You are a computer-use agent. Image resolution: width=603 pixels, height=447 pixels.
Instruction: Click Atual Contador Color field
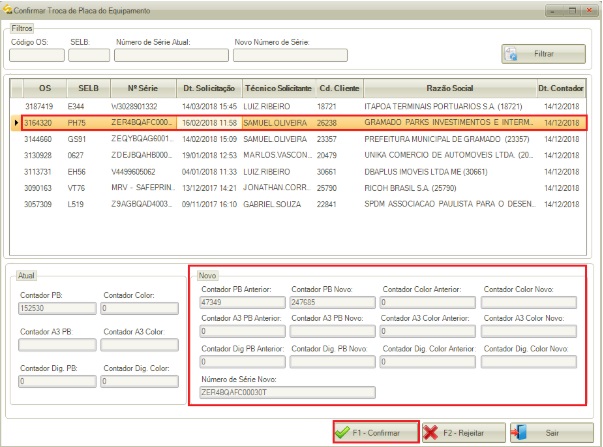(x=140, y=308)
